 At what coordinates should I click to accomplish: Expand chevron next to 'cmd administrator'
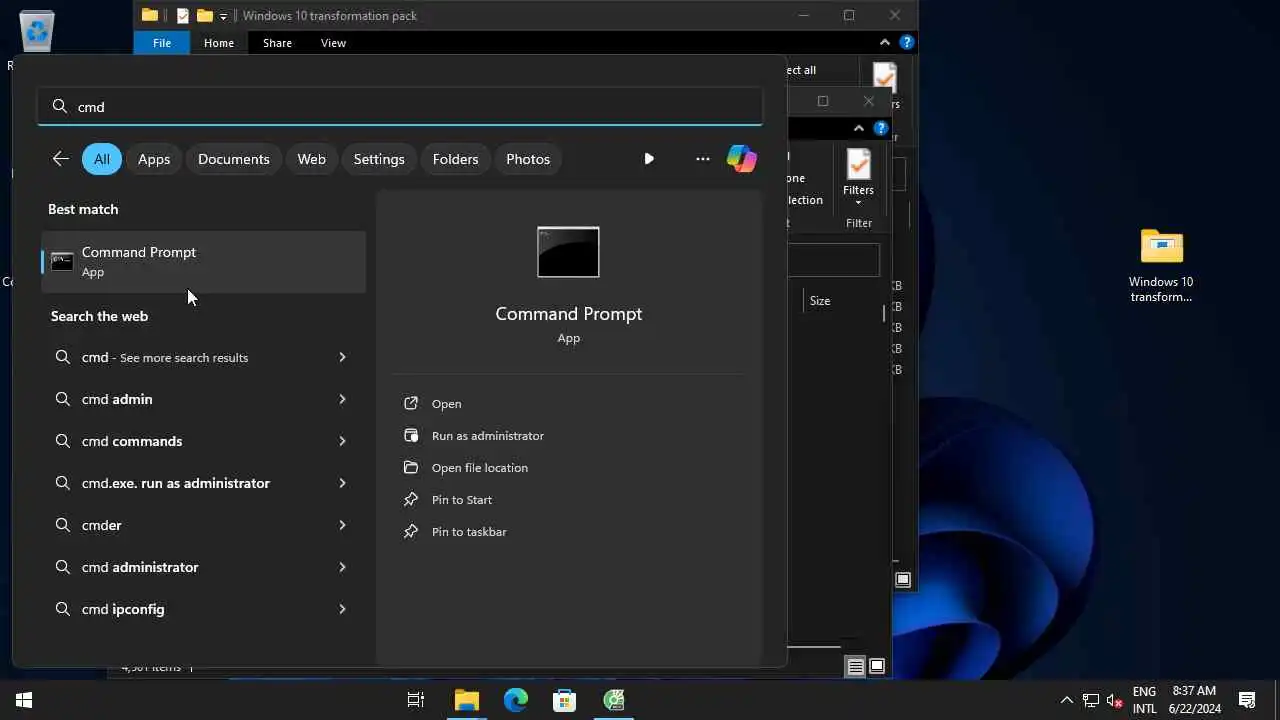(x=342, y=567)
